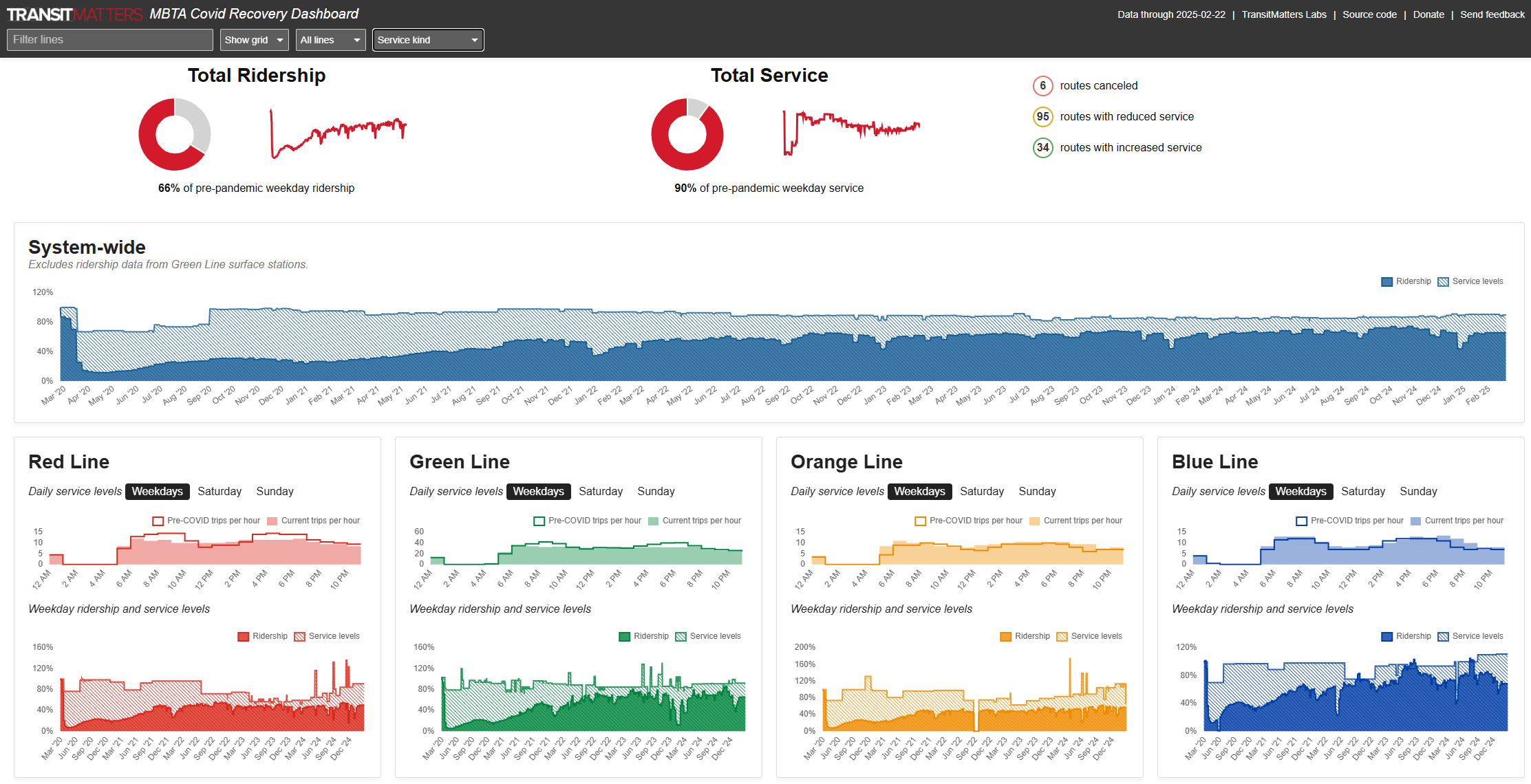Toggle Red Line Ridership legend icon

point(243,637)
